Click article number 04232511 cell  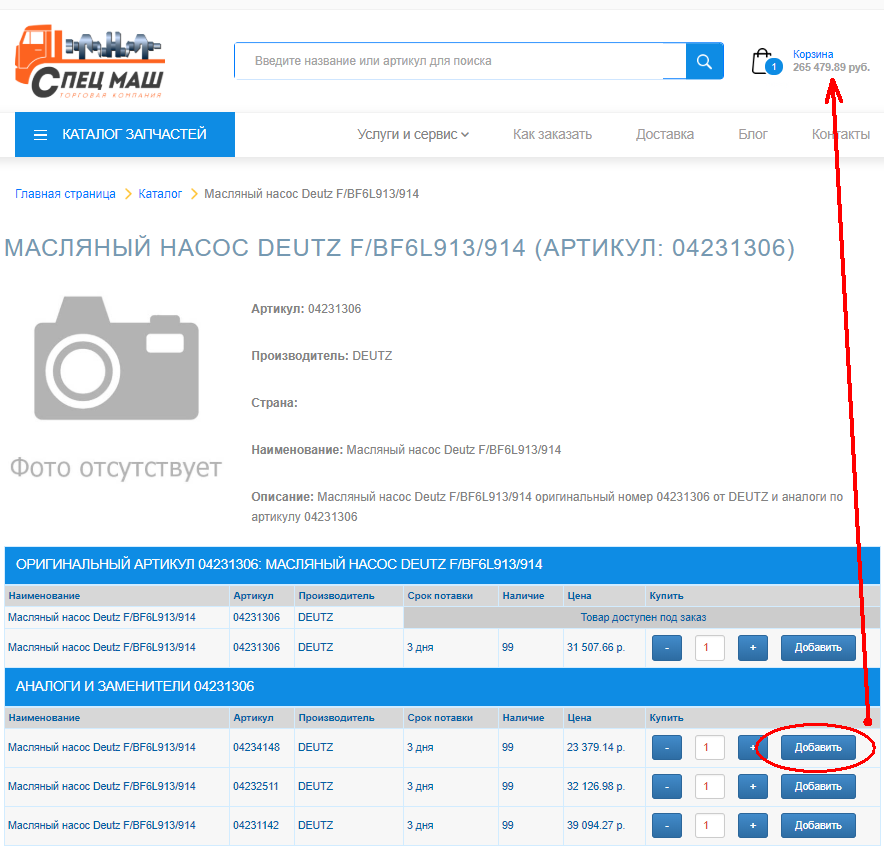(262, 786)
